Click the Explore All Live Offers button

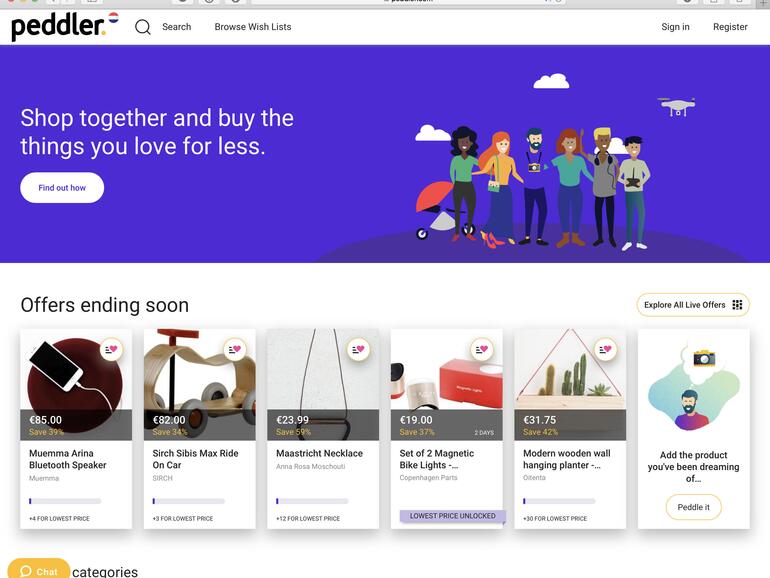point(685,305)
